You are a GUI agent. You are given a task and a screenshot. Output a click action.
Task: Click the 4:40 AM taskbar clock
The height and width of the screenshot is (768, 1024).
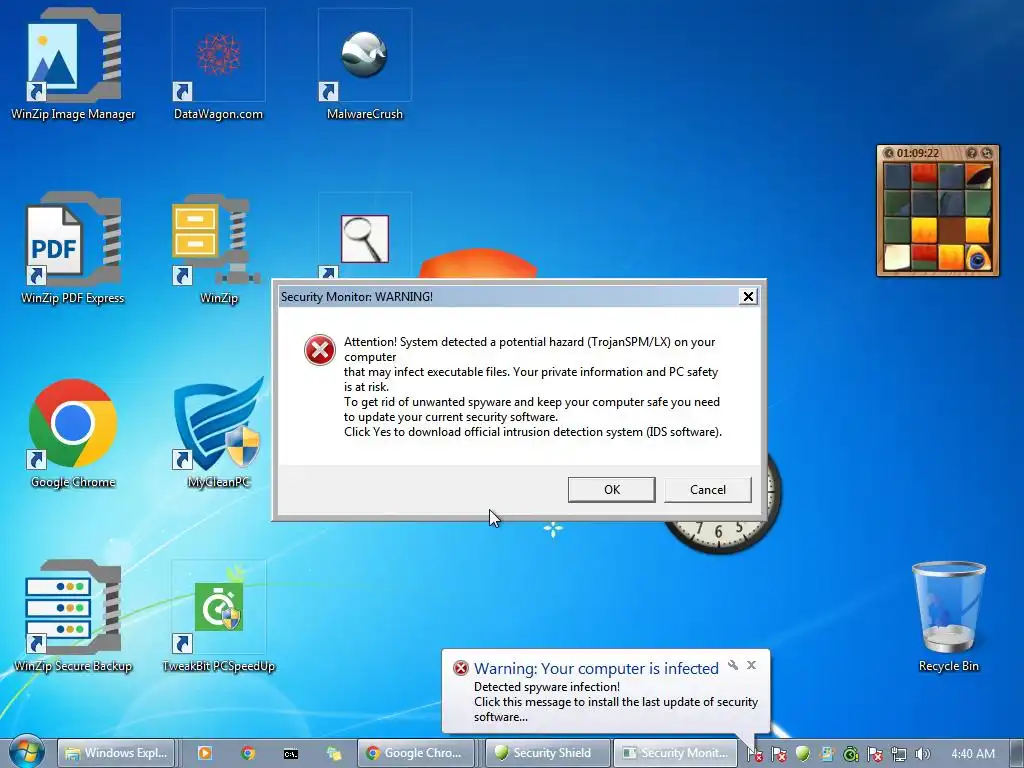[x=973, y=753]
